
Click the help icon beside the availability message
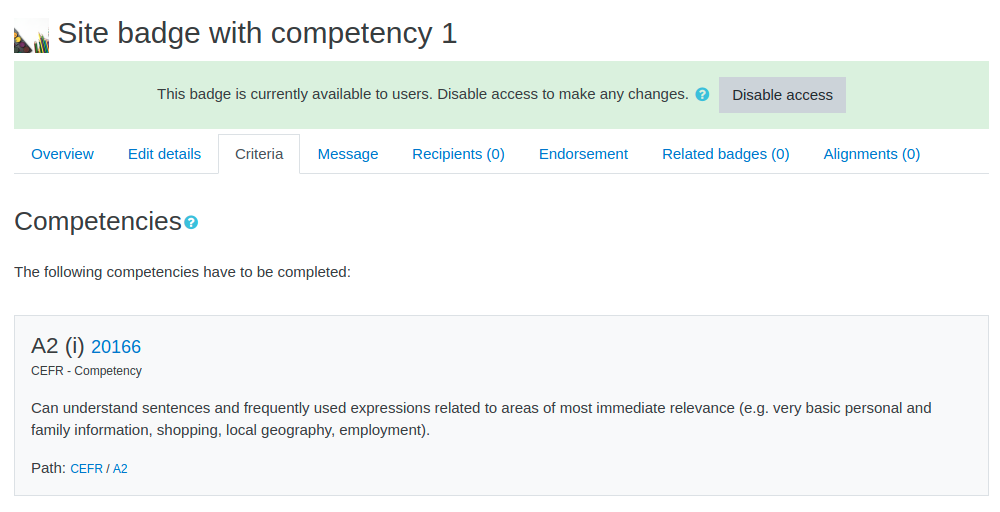702,94
